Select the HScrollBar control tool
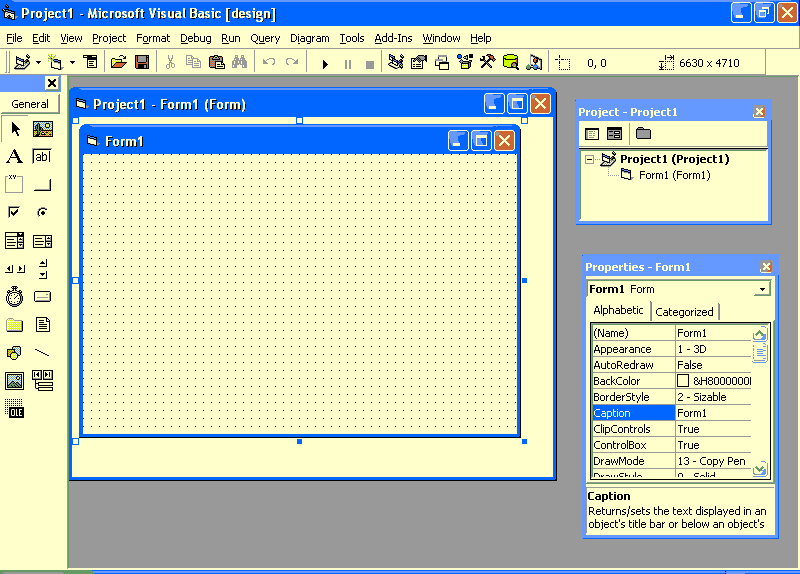The width and height of the screenshot is (800, 574). [15, 268]
